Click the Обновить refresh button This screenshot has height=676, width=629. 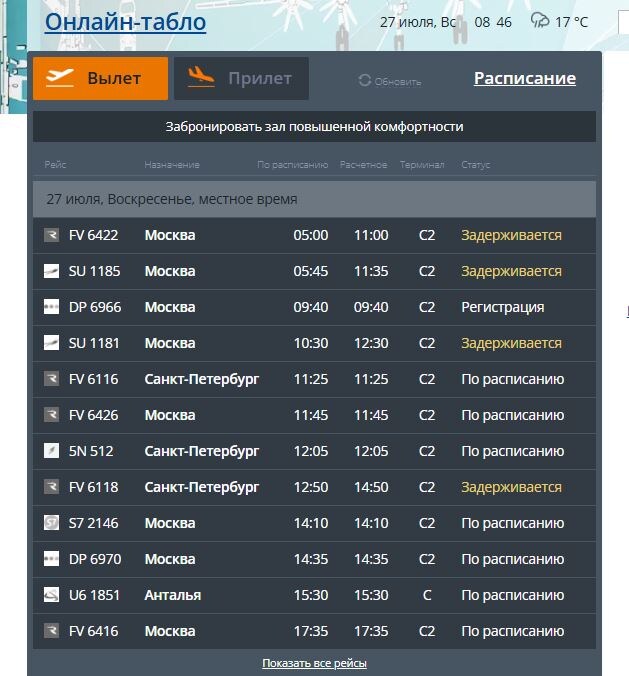390,81
